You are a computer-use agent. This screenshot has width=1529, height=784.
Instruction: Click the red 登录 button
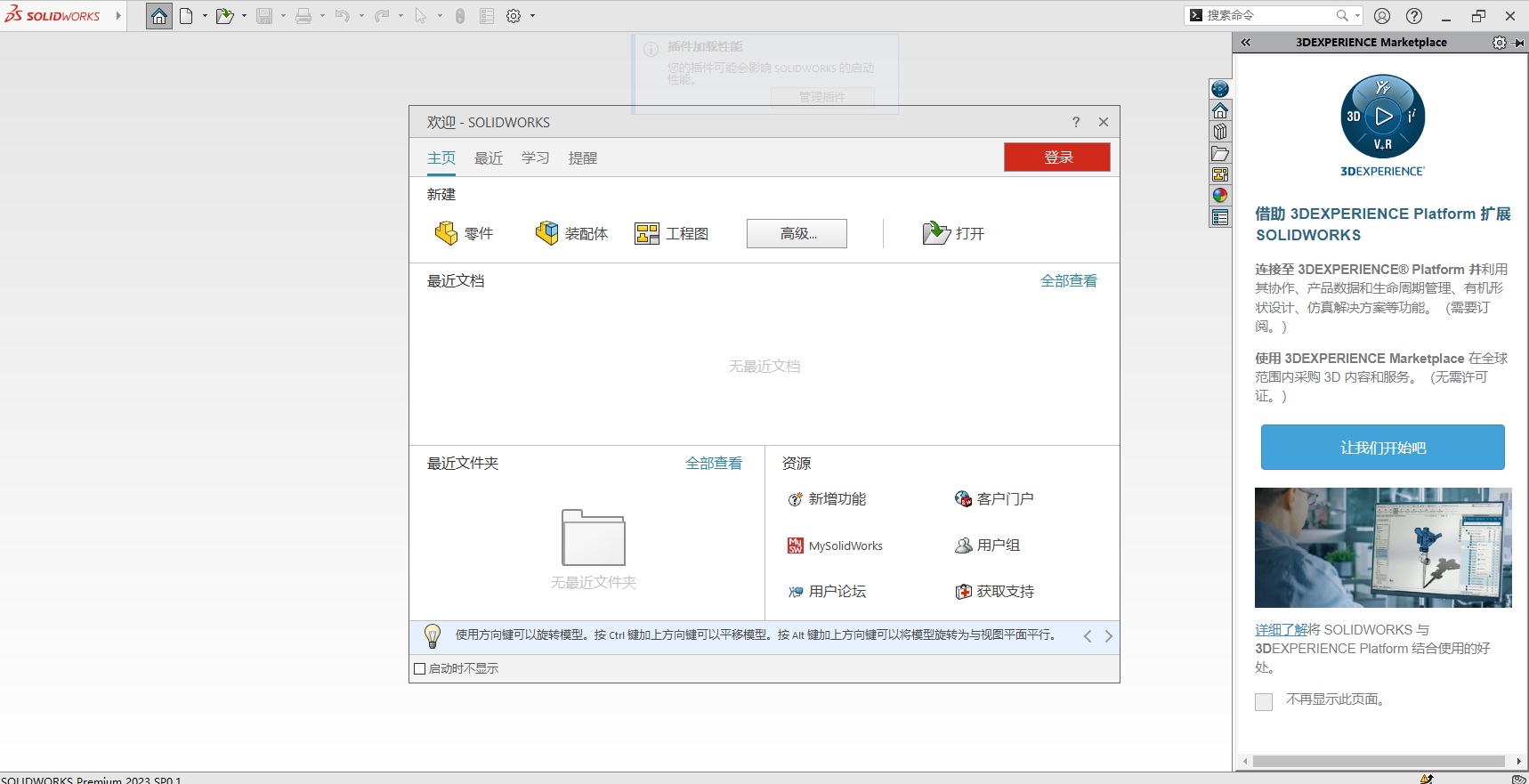pyautogui.click(x=1056, y=158)
